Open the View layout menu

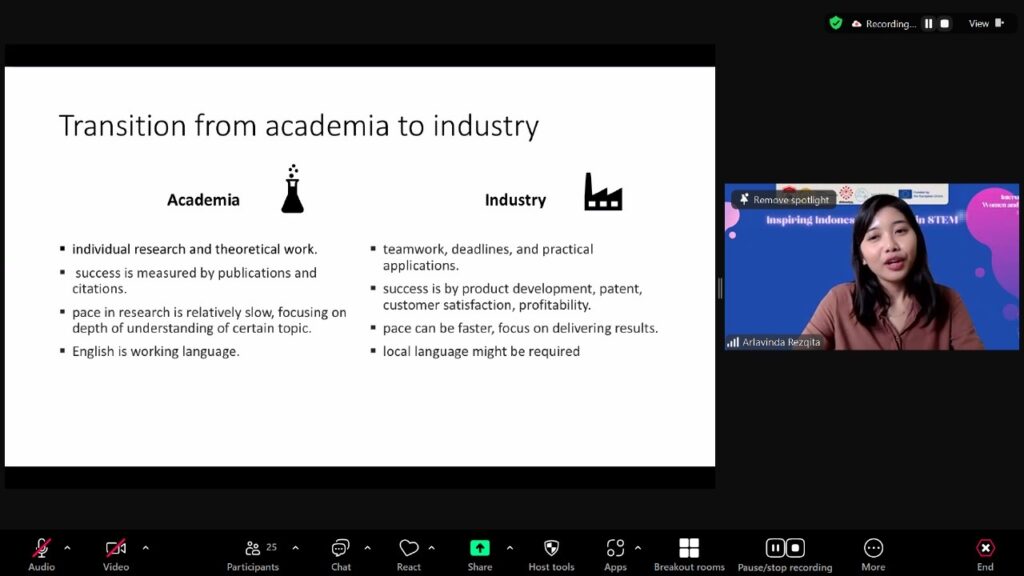click(x=985, y=24)
